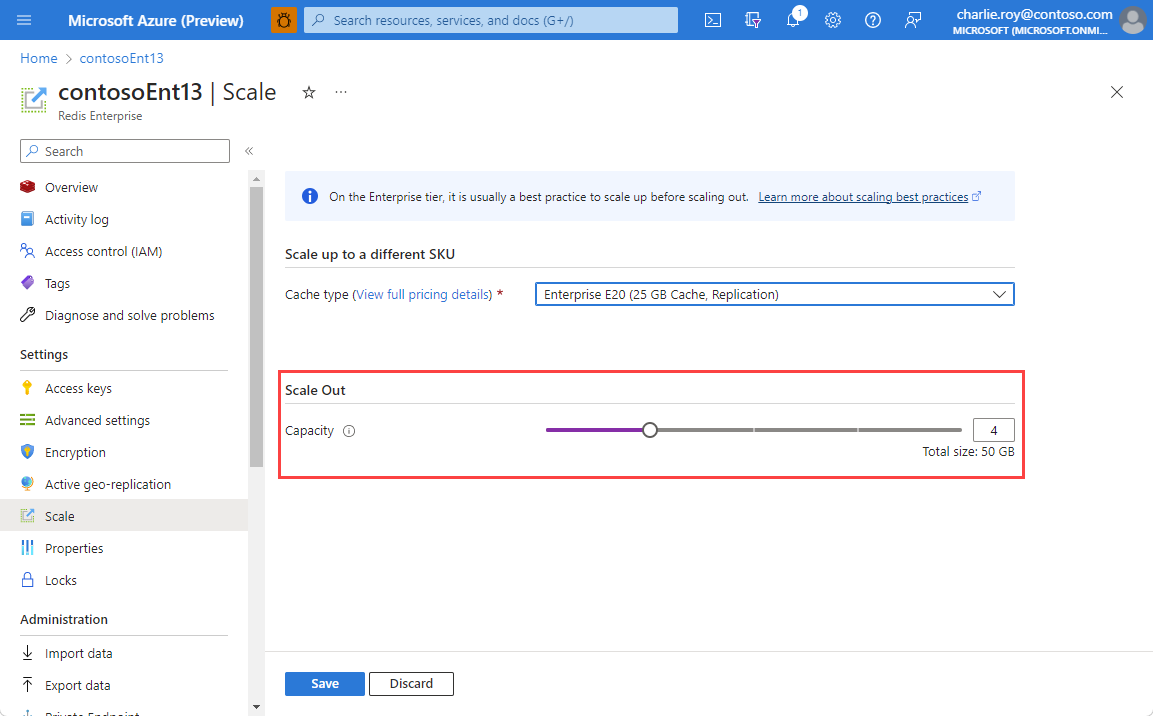
Task: Open Import data for the cache
Action: point(78,652)
